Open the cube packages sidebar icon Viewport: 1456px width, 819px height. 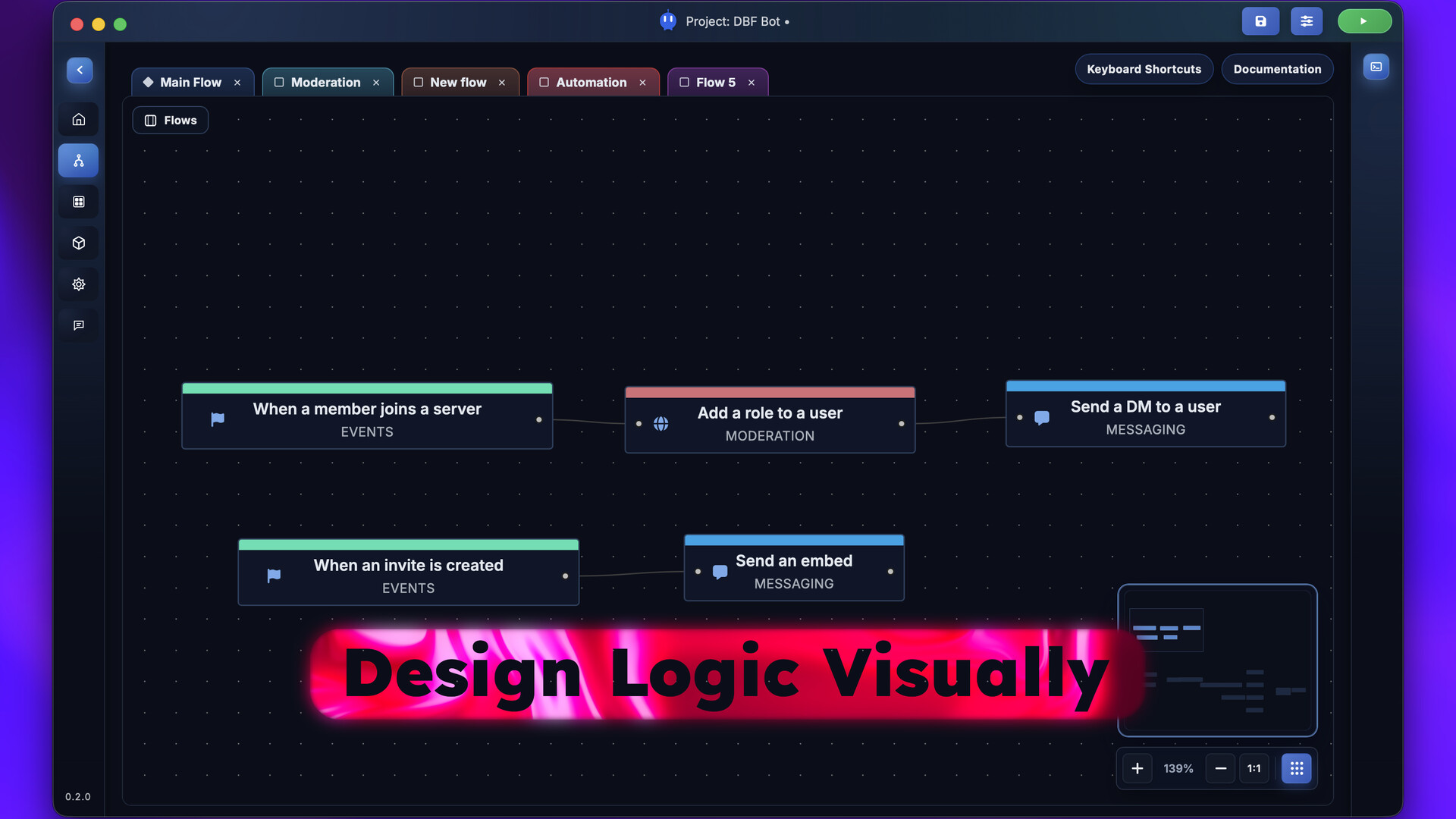[x=79, y=243]
